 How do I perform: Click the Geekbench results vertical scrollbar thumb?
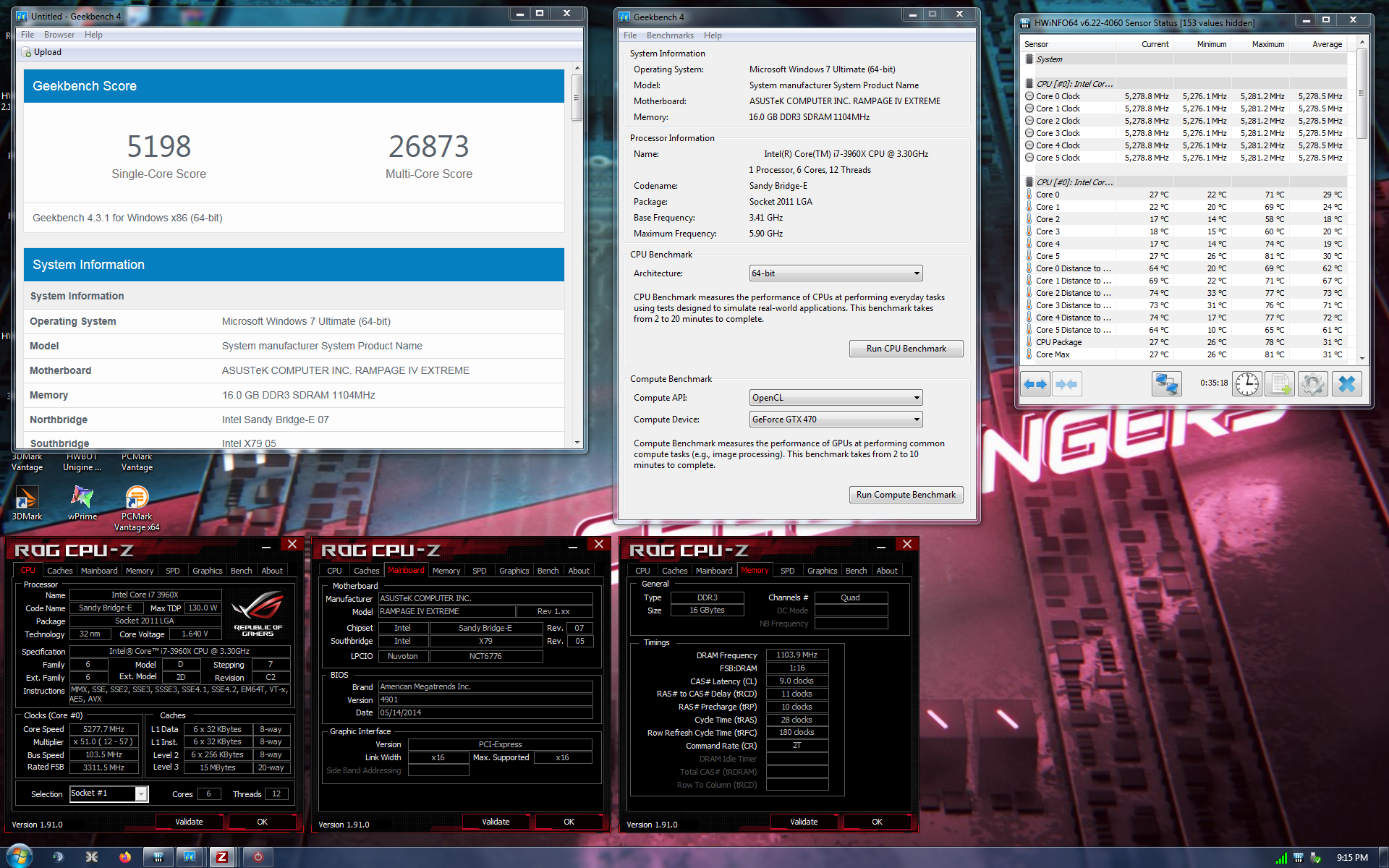coord(577,98)
